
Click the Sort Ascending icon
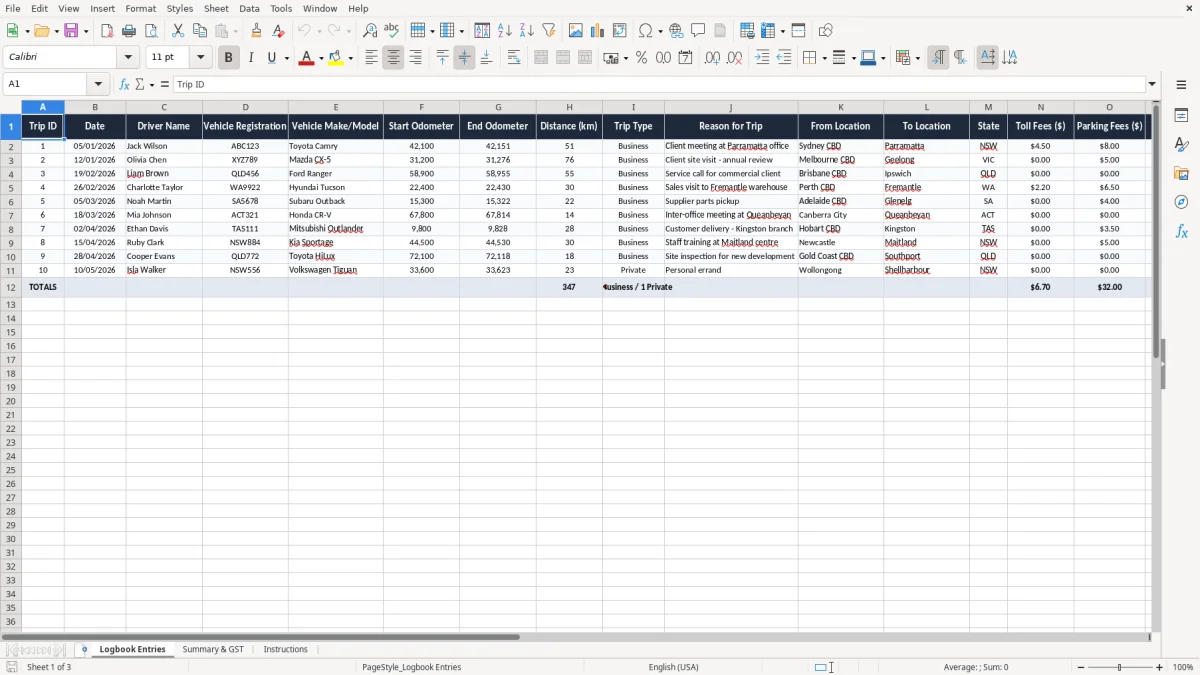(504, 31)
